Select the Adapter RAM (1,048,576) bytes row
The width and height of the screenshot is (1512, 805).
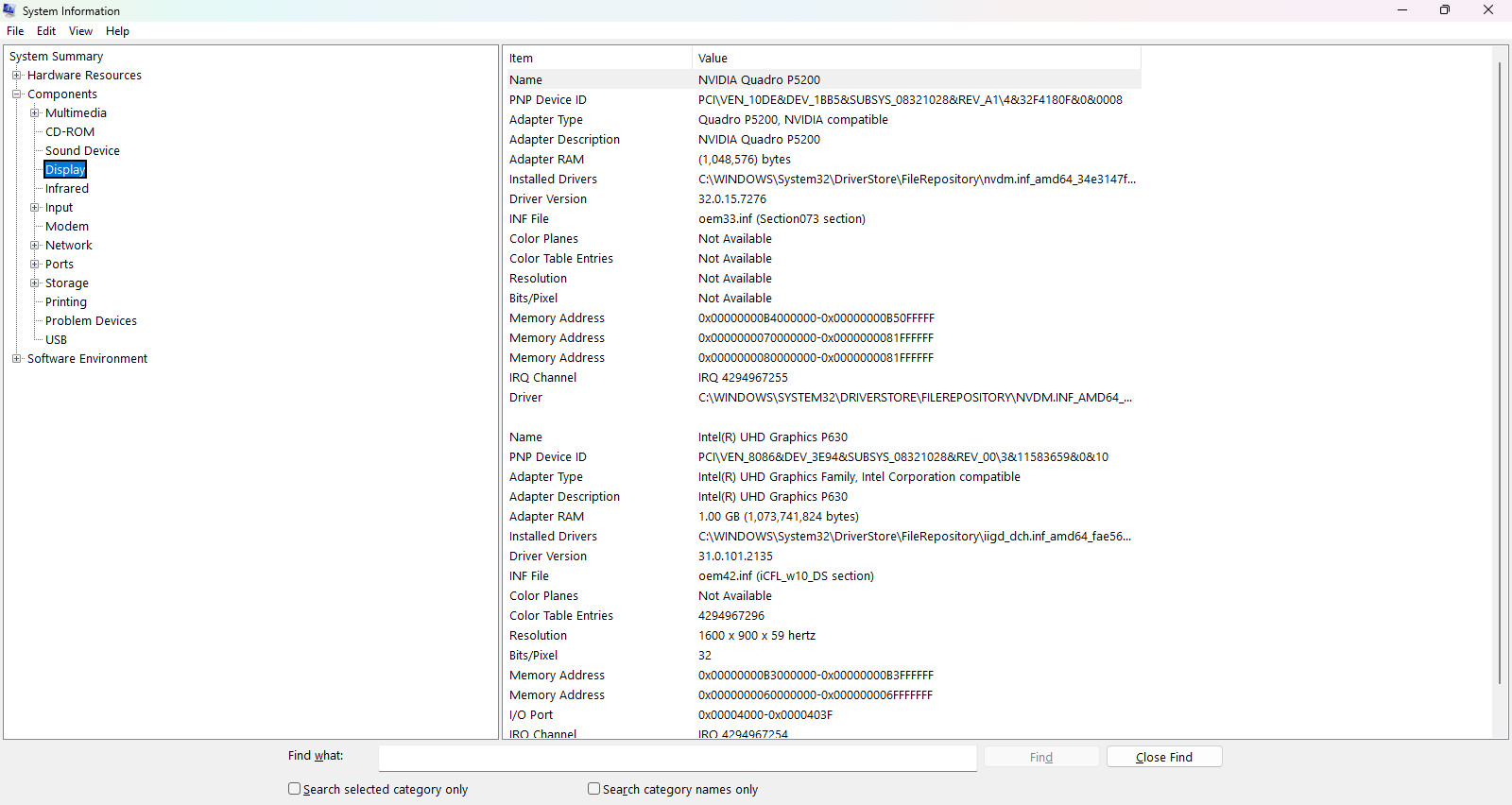(822, 160)
